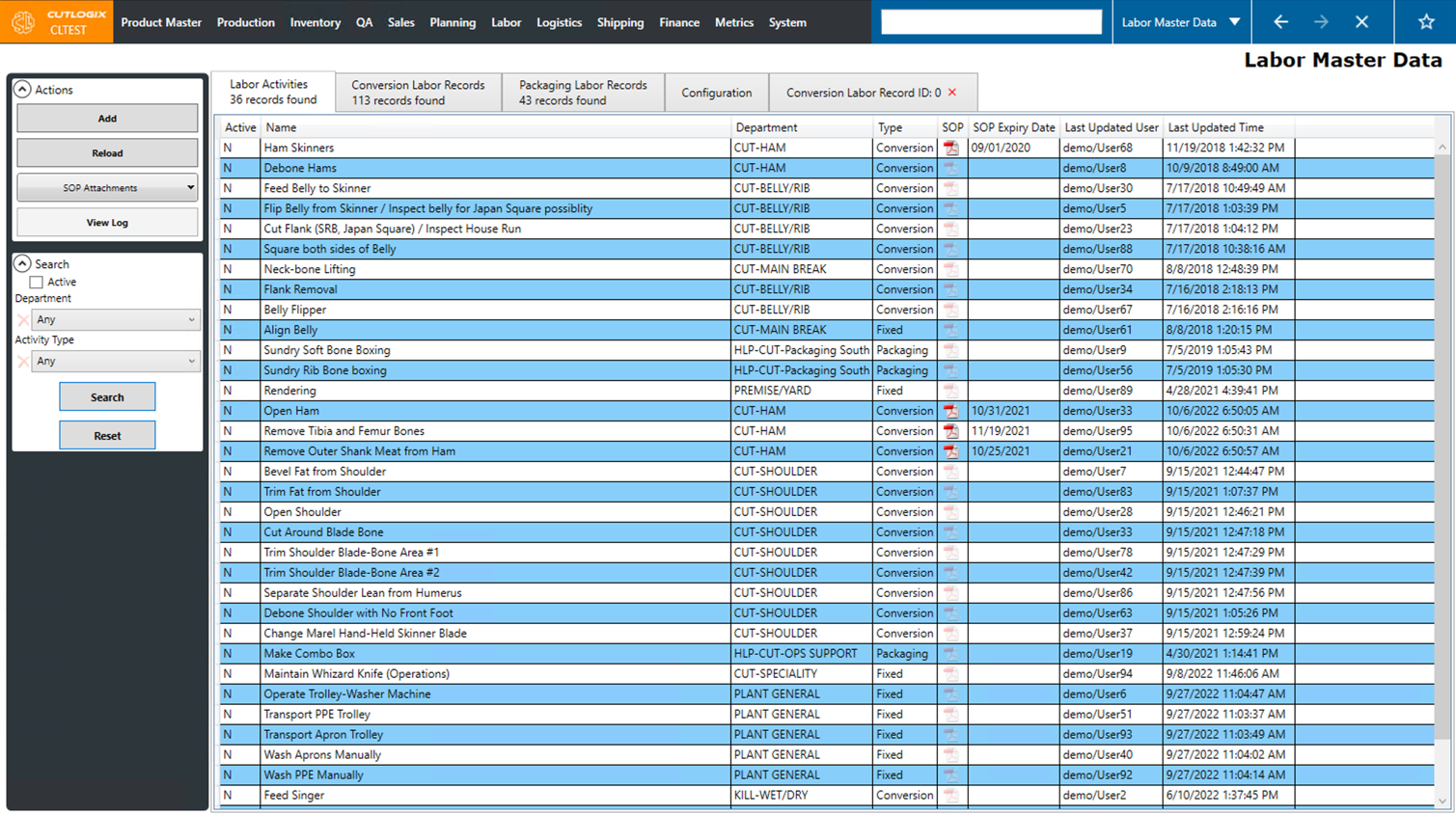Click inside the top search input field
The image size is (1456, 815).
coord(990,21)
